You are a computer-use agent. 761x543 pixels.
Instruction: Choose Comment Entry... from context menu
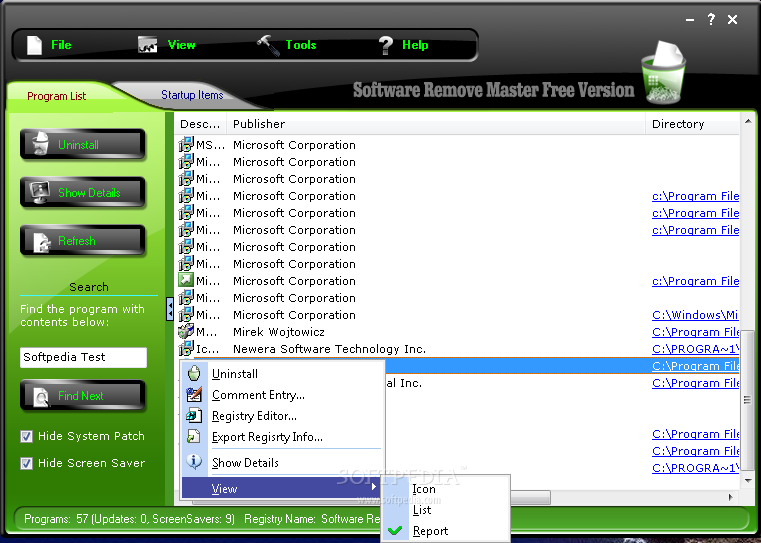[283, 395]
